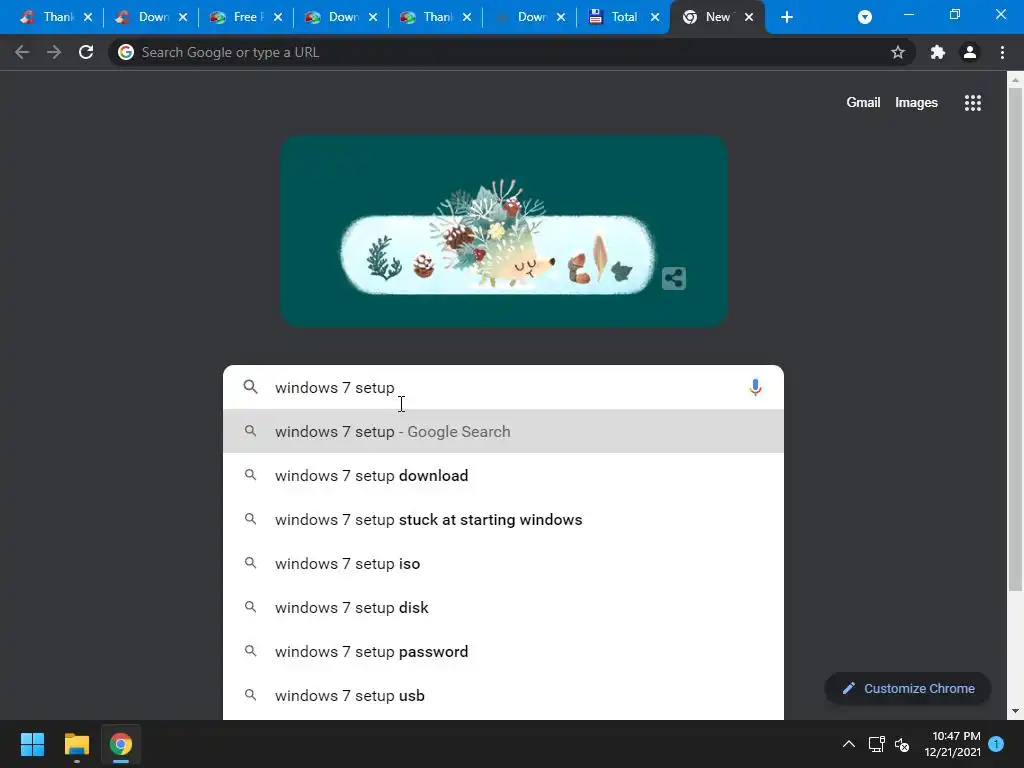The image size is (1024, 768).
Task: Open a new tab with the plus button
Action: pyautogui.click(x=787, y=17)
